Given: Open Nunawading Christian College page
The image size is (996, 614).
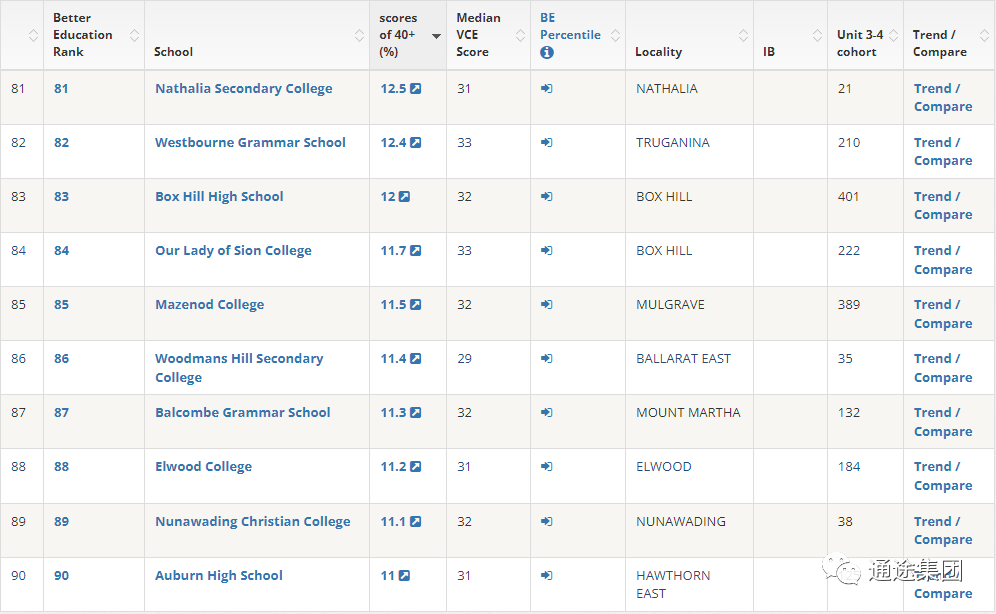Looking at the screenshot, I should pos(252,522).
